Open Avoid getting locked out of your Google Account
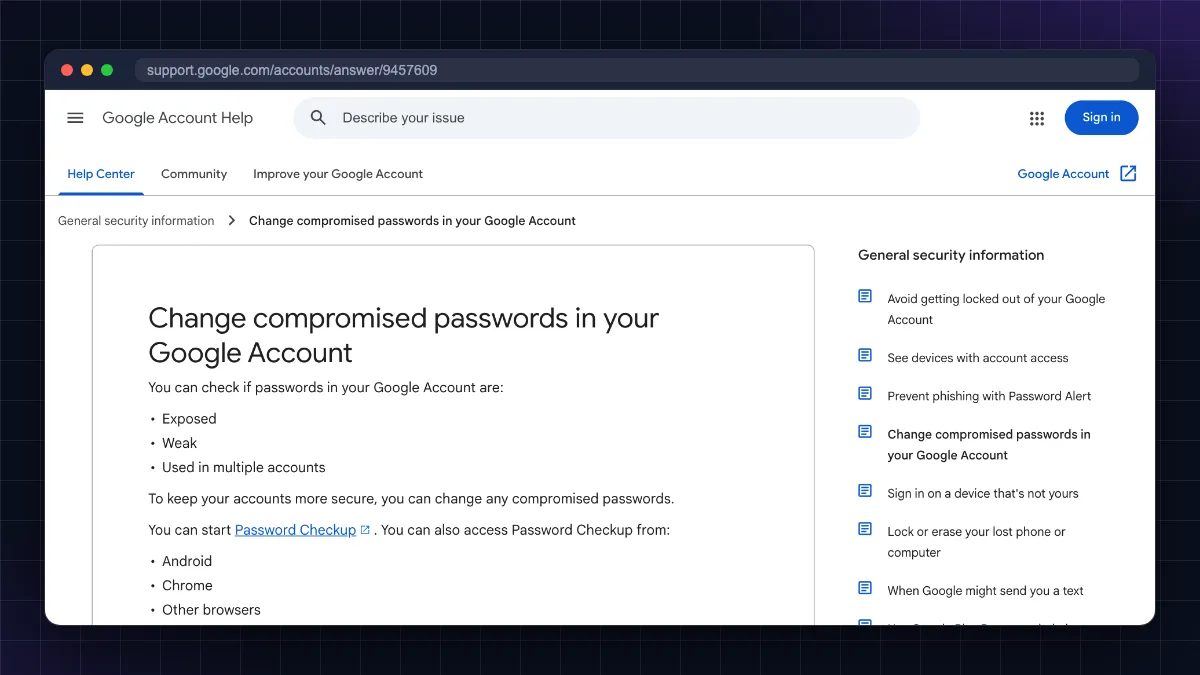1200x675 pixels. coord(996,309)
